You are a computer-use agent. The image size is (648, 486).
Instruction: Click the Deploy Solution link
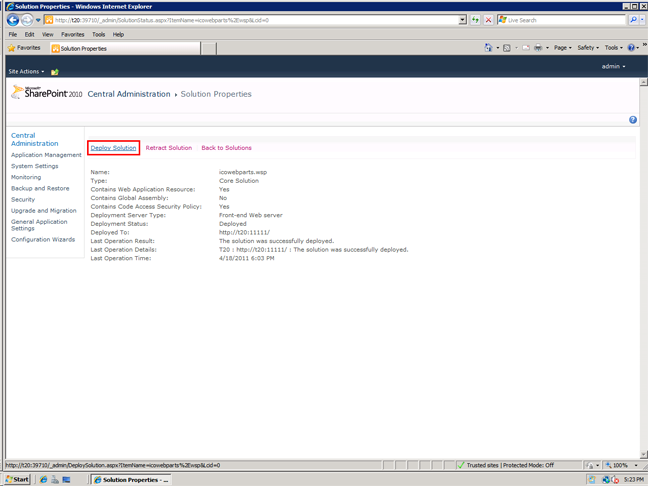113,148
